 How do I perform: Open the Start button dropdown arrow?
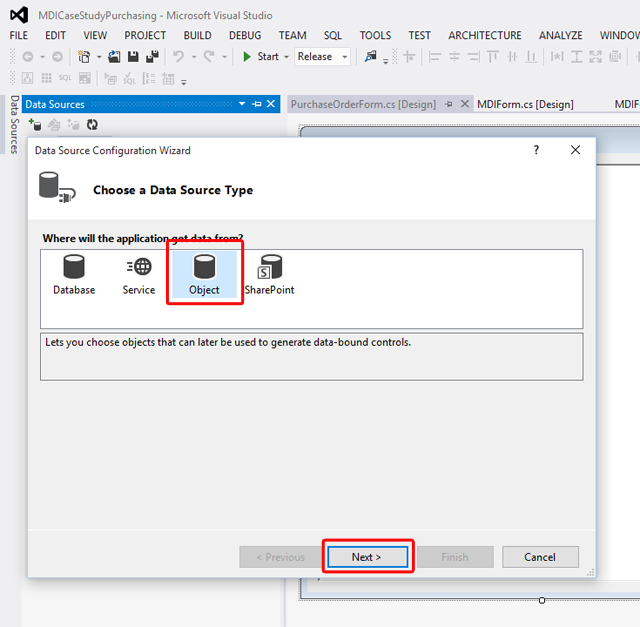pyautogui.click(x=287, y=57)
